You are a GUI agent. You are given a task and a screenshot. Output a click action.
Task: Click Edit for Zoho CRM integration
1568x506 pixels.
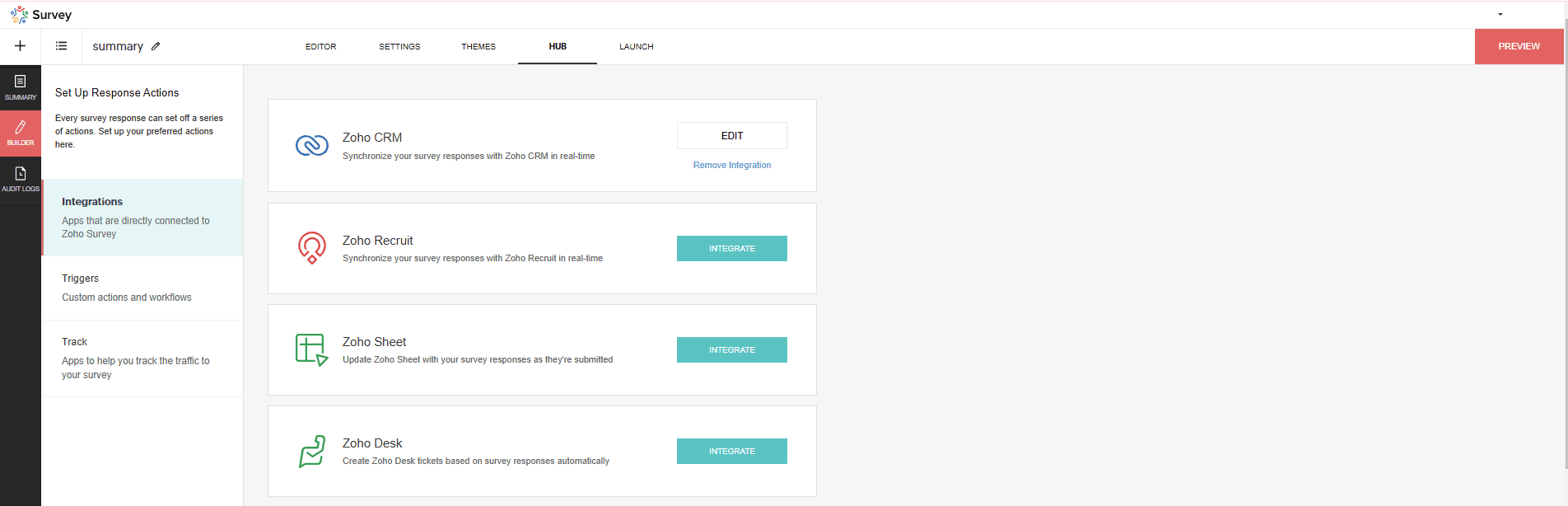pyautogui.click(x=732, y=136)
